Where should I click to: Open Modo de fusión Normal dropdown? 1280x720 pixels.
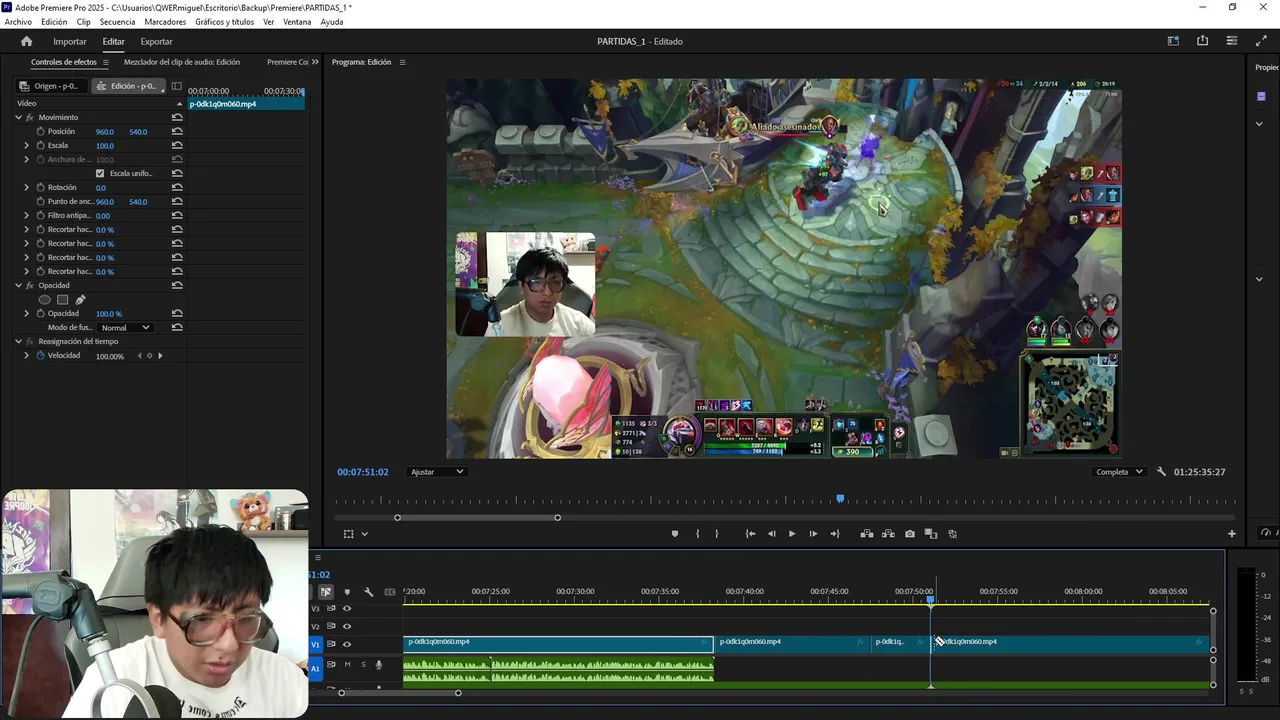pyautogui.click(x=125, y=327)
